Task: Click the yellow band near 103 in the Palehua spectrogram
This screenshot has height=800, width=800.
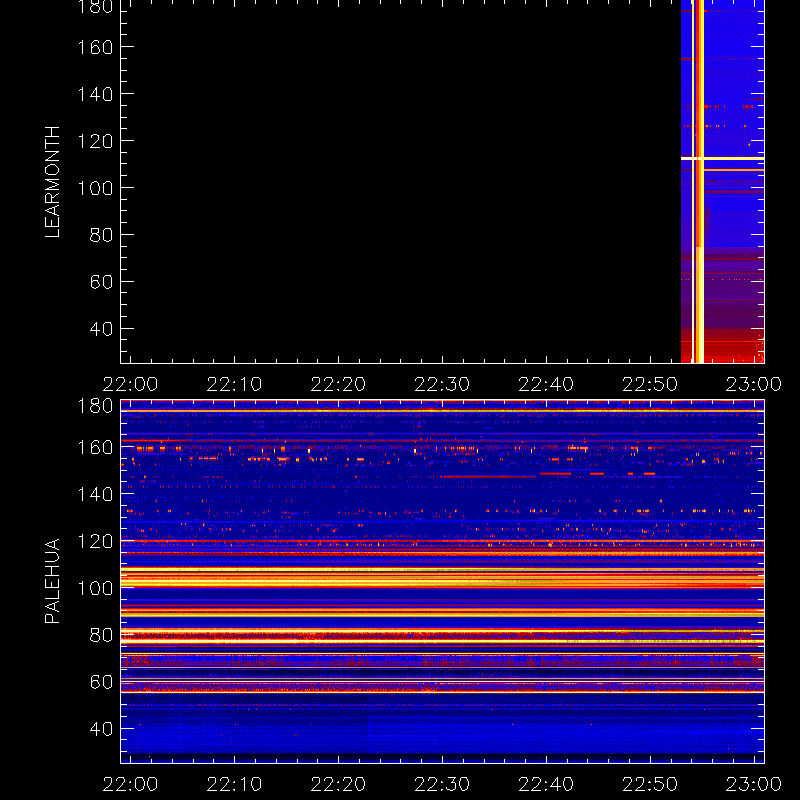Action: tap(442, 580)
